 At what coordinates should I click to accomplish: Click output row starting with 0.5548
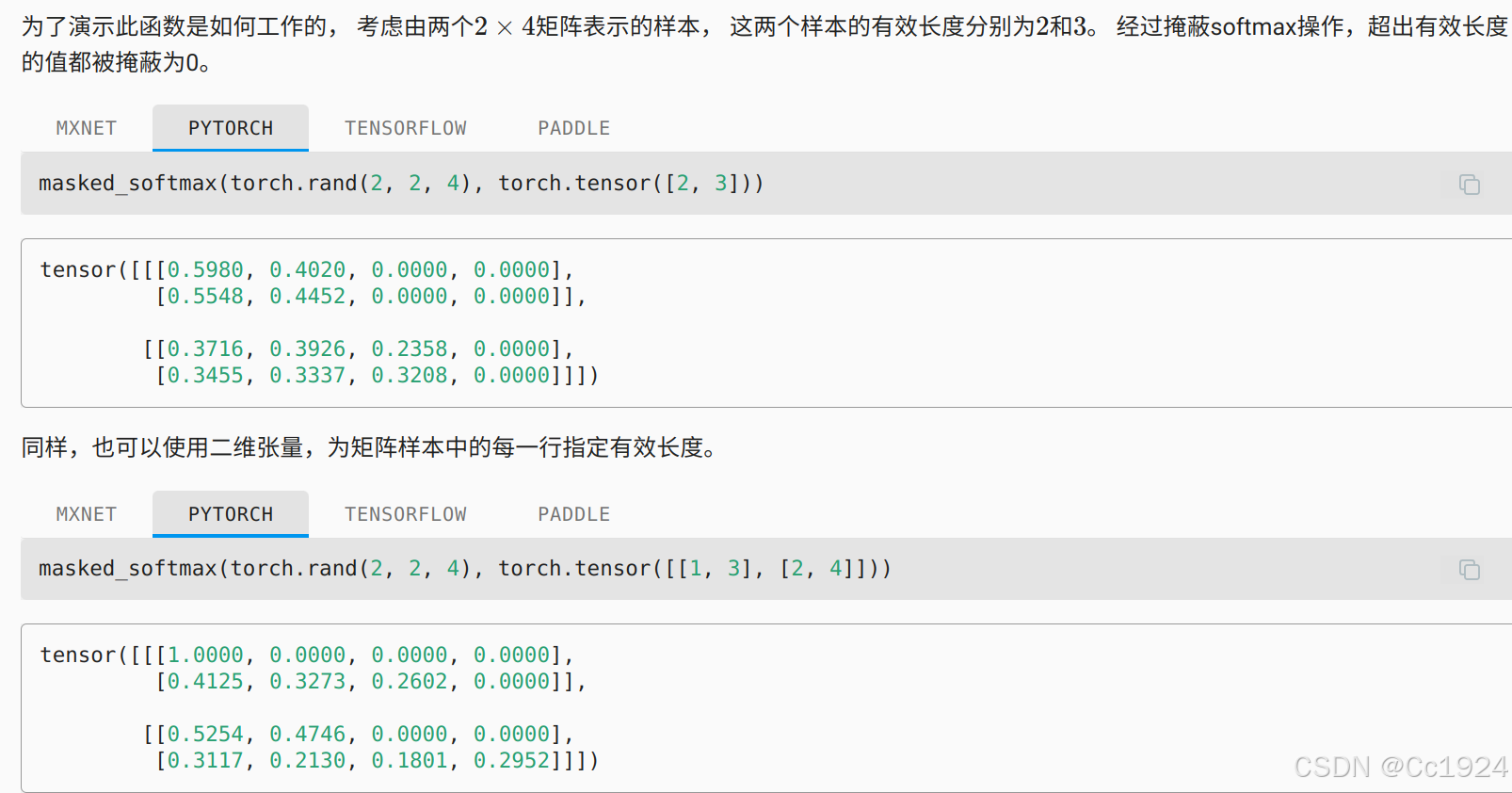[371, 297]
